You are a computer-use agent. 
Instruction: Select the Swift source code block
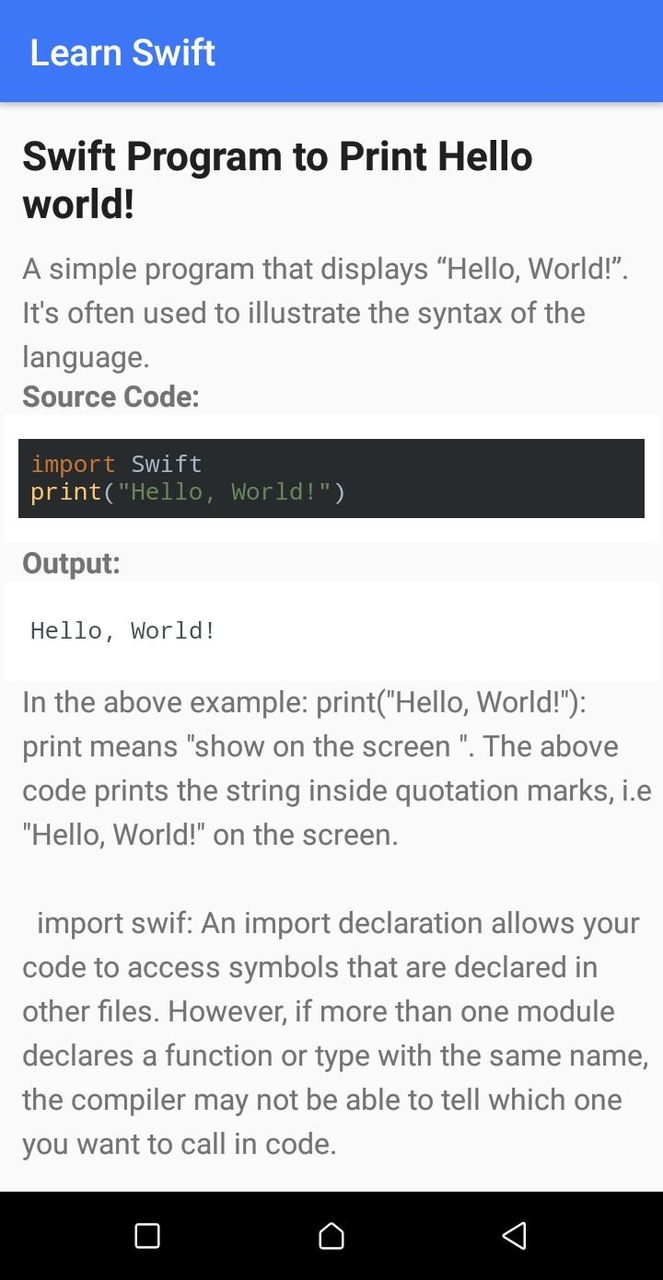(331, 478)
